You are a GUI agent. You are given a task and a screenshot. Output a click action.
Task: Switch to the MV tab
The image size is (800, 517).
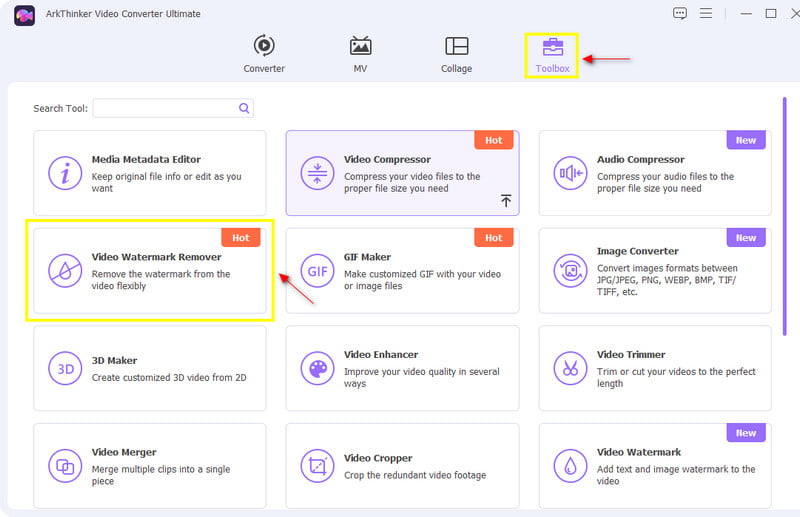click(x=360, y=55)
